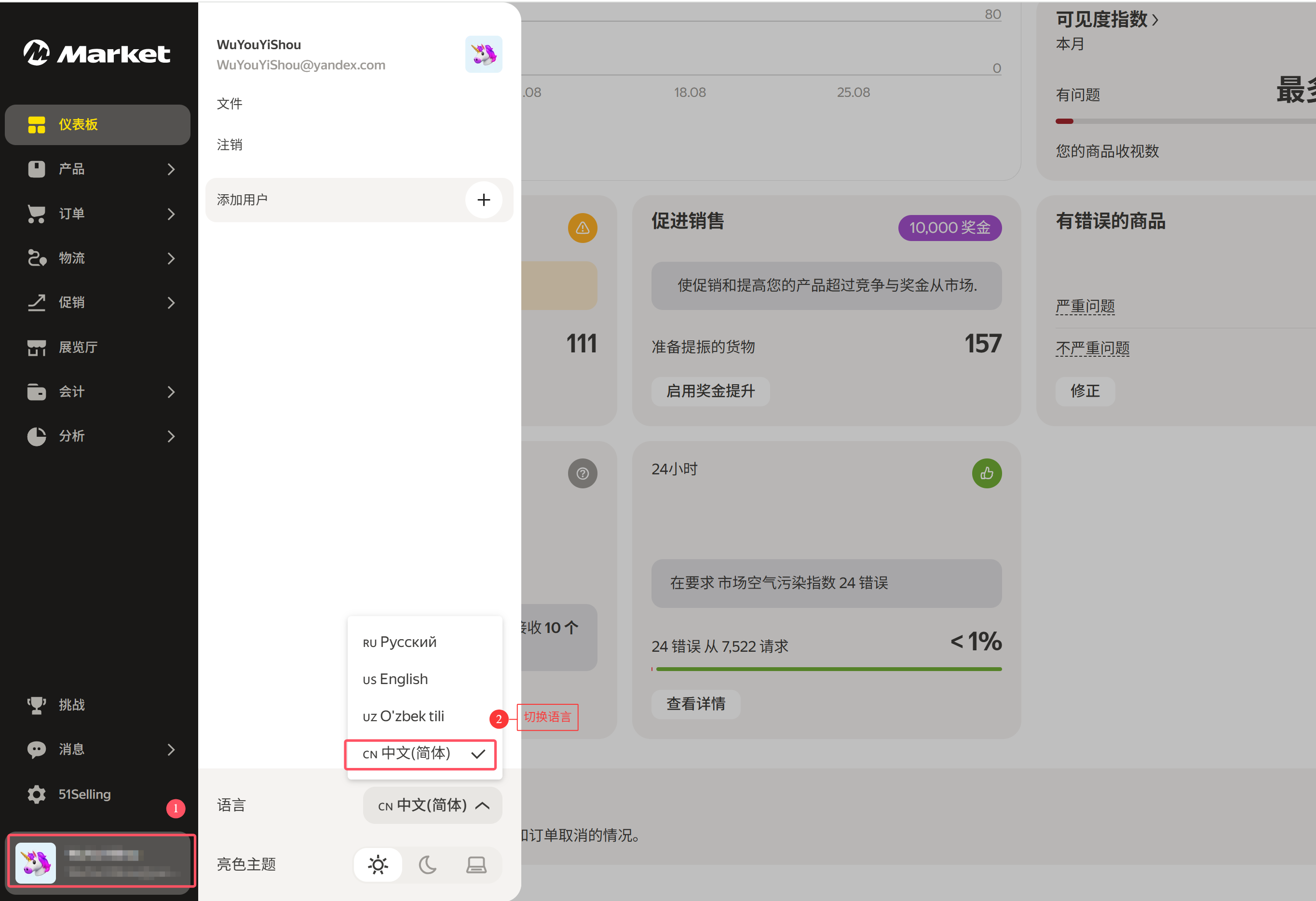Image resolution: width=1316 pixels, height=901 pixels.
Task: Switch to light theme sun icon
Action: tap(378, 865)
